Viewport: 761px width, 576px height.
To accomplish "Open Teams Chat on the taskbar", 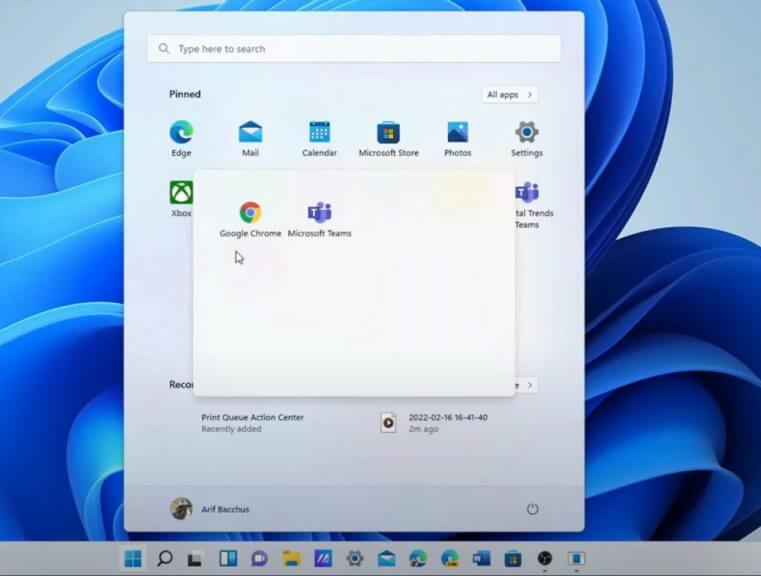I will coord(260,559).
